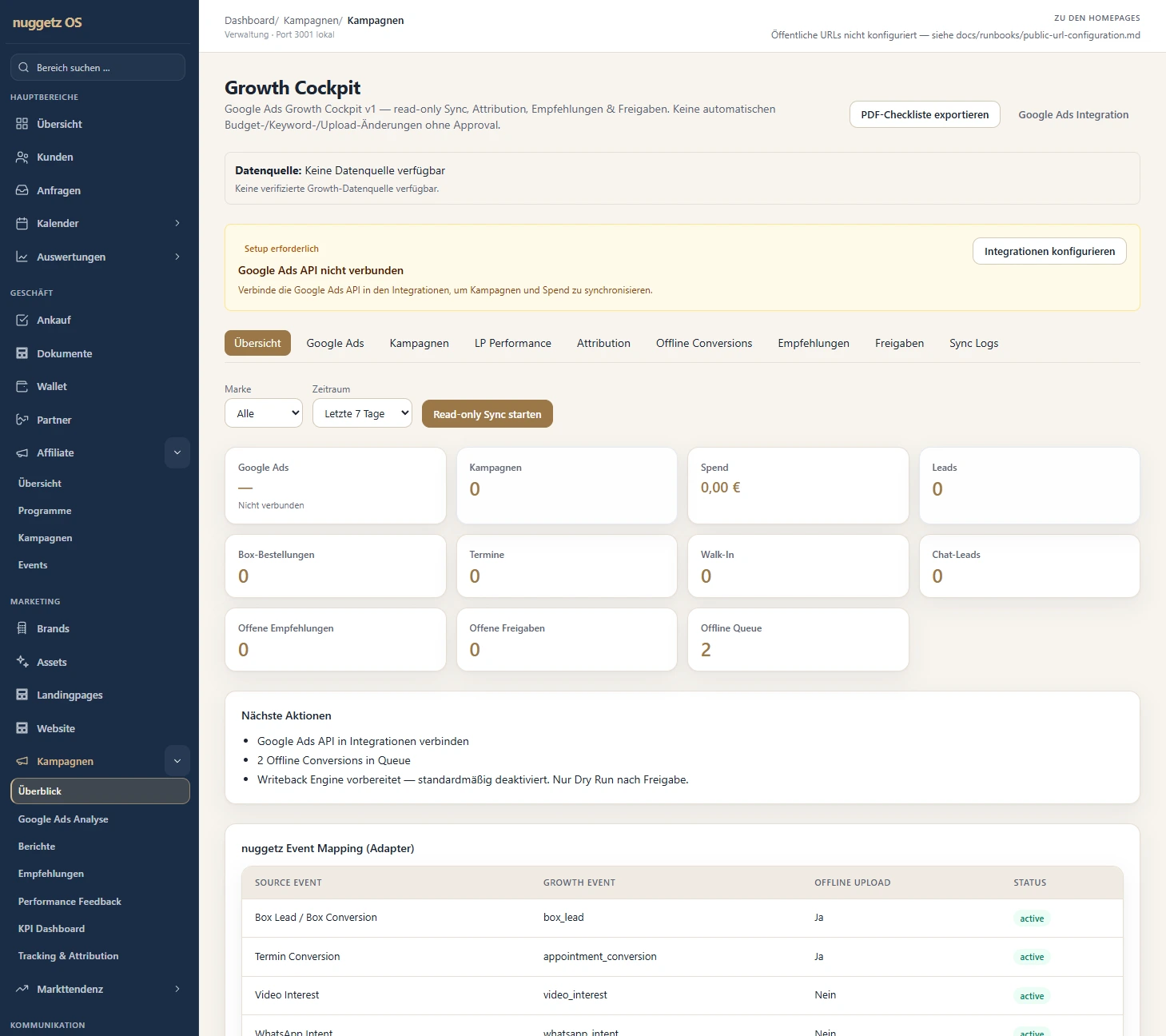Click the Affiliate megaphone icon
Viewport: 1166px width, 1036px height.
tap(22, 452)
